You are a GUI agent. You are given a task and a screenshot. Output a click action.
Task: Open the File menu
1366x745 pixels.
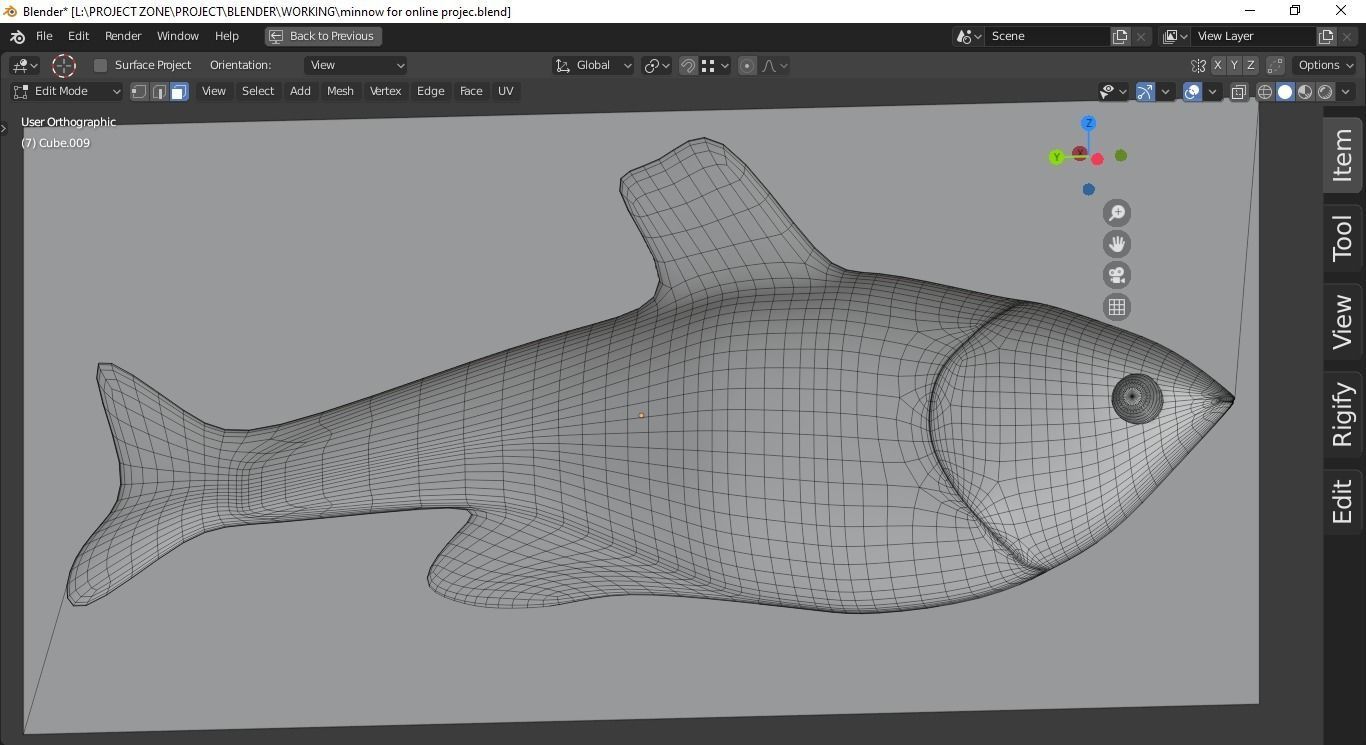click(44, 36)
